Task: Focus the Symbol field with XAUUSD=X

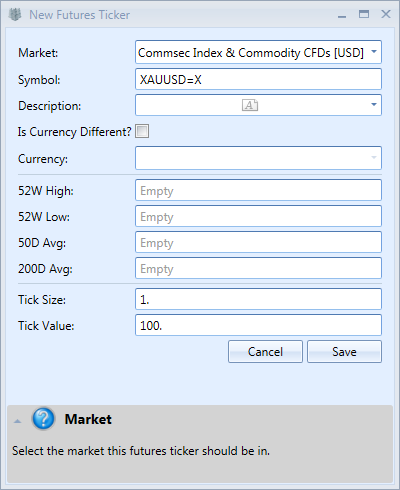Action: [258, 79]
